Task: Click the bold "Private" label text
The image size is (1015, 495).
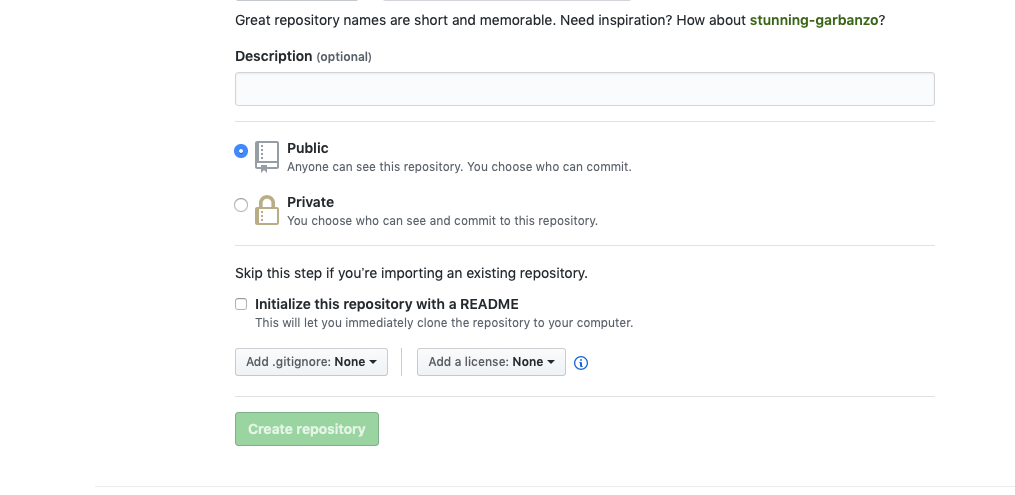Action: click(x=310, y=202)
